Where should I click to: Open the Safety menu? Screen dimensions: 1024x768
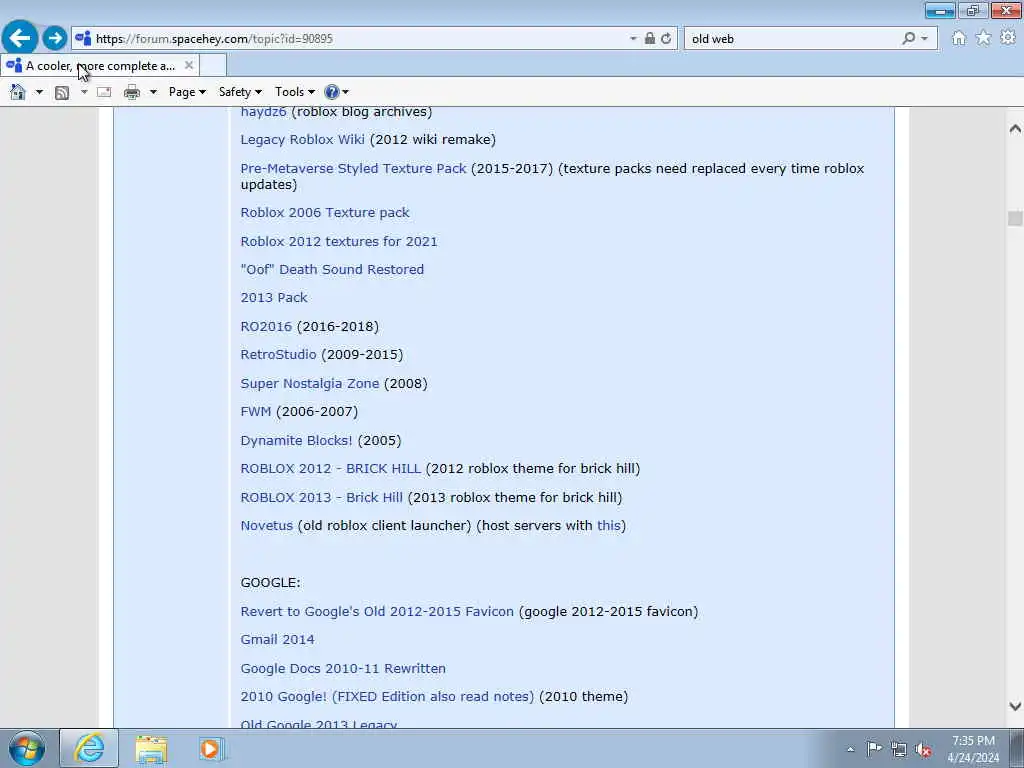tap(240, 92)
